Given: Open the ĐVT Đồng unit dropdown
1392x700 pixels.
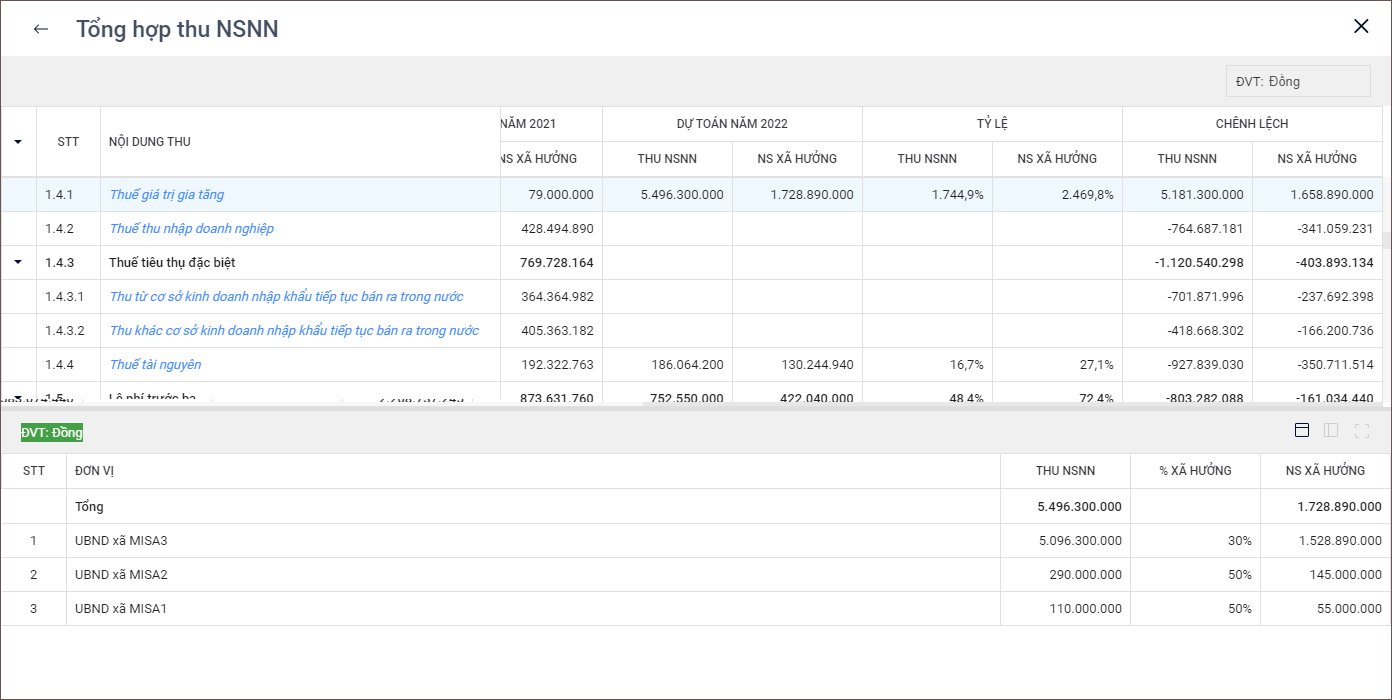Looking at the screenshot, I should click(1297, 82).
